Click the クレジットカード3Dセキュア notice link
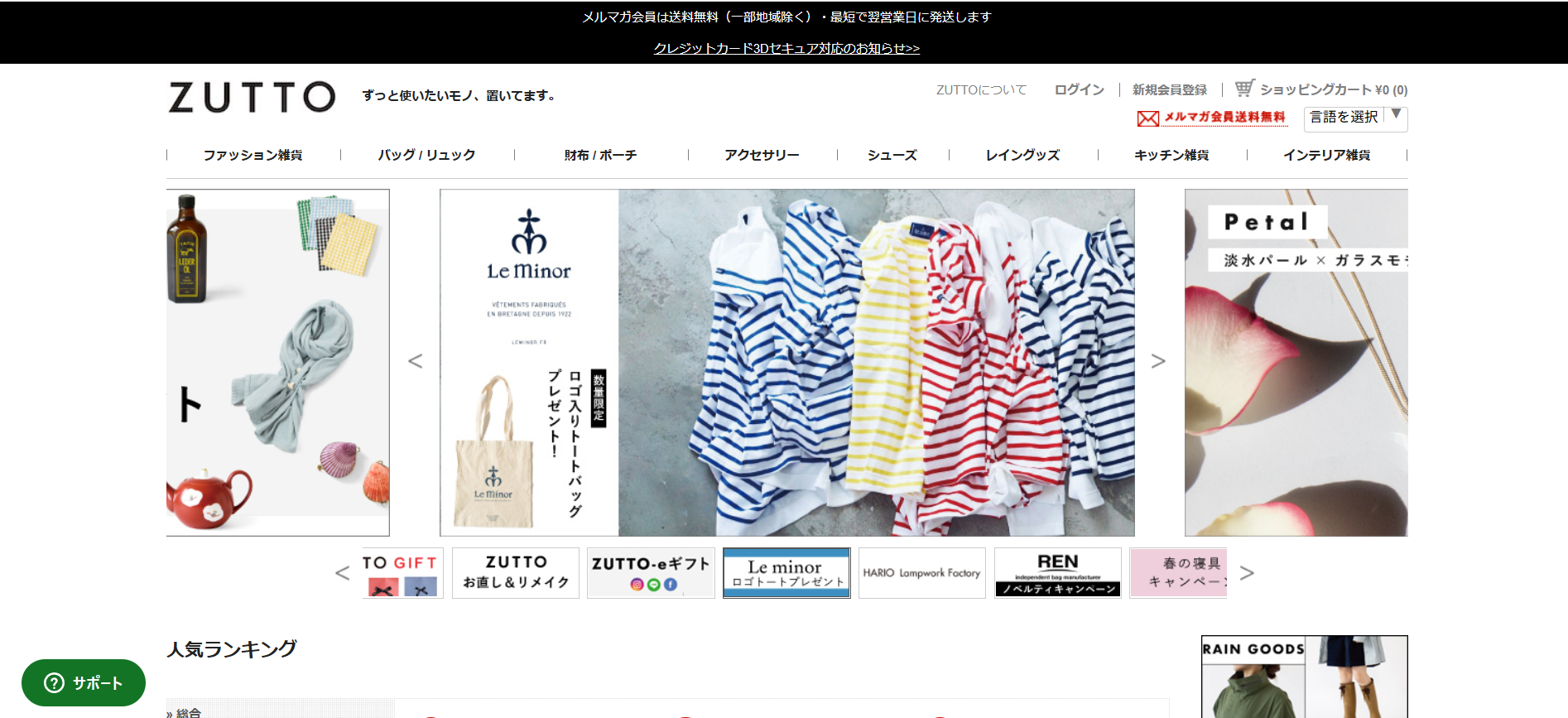1568x718 pixels. 786,48
